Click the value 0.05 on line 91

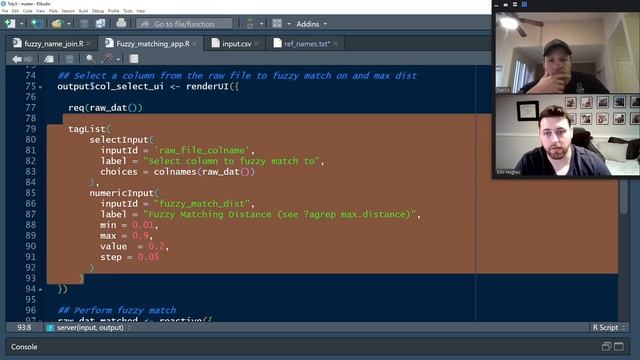tap(148, 257)
